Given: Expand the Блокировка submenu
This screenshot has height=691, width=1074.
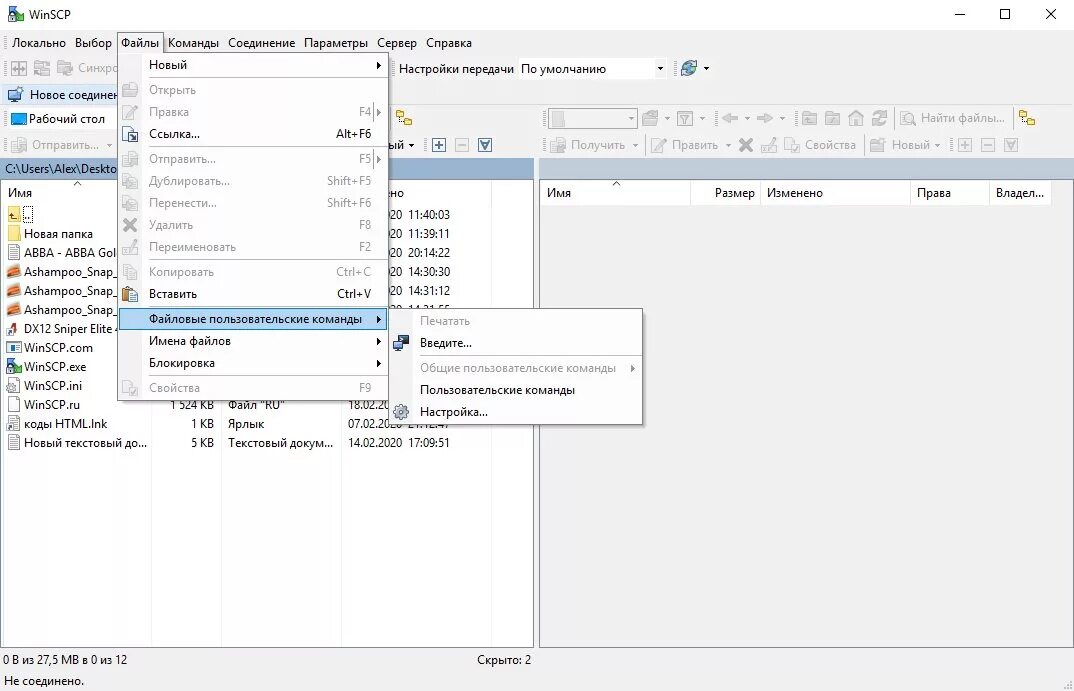Looking at the screenshot, I should 253,363.
